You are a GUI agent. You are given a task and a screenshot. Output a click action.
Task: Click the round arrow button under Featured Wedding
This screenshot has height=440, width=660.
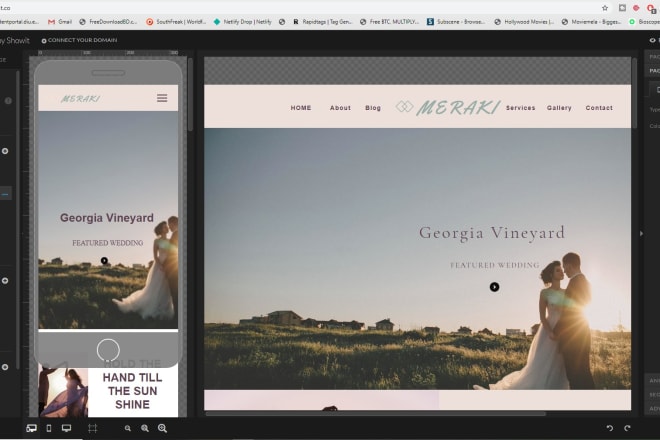pyautogui.click(x=494, y=287)
